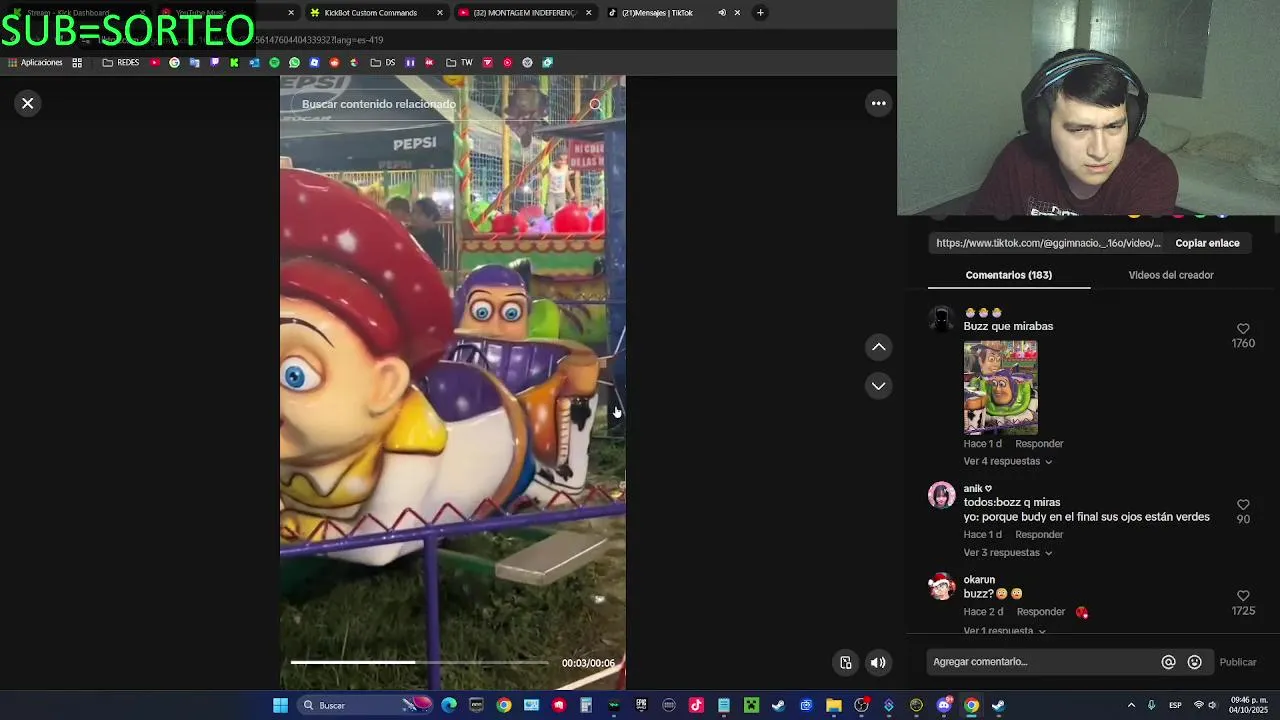Open Epic Games launcher from taskbar
The width and height of the screenshot is (1280, 720).
click(642, 705)
